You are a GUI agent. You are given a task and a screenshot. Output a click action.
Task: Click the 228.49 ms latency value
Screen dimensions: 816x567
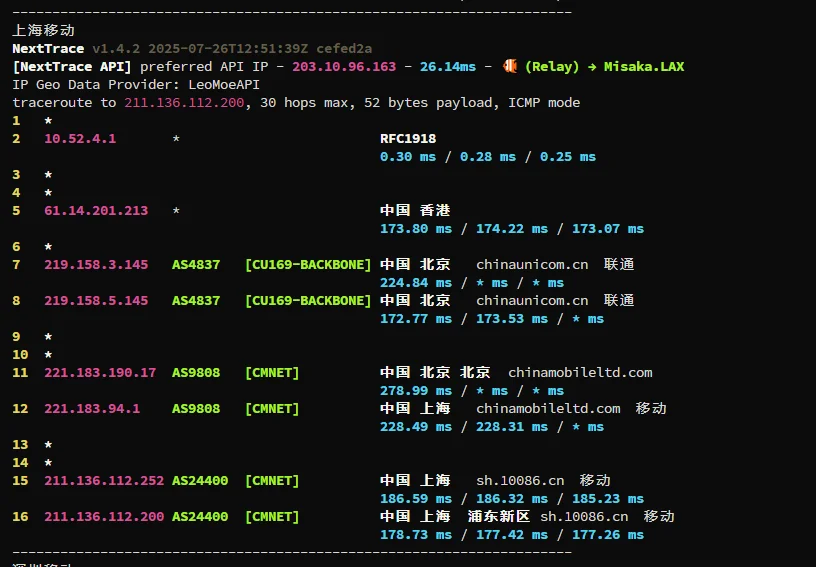click(x=416, y=427)
